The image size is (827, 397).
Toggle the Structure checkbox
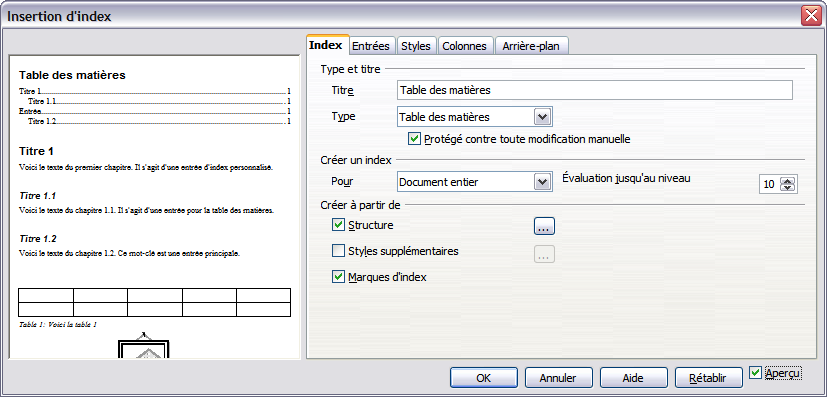pyautogui.click(x=338, y=225)
